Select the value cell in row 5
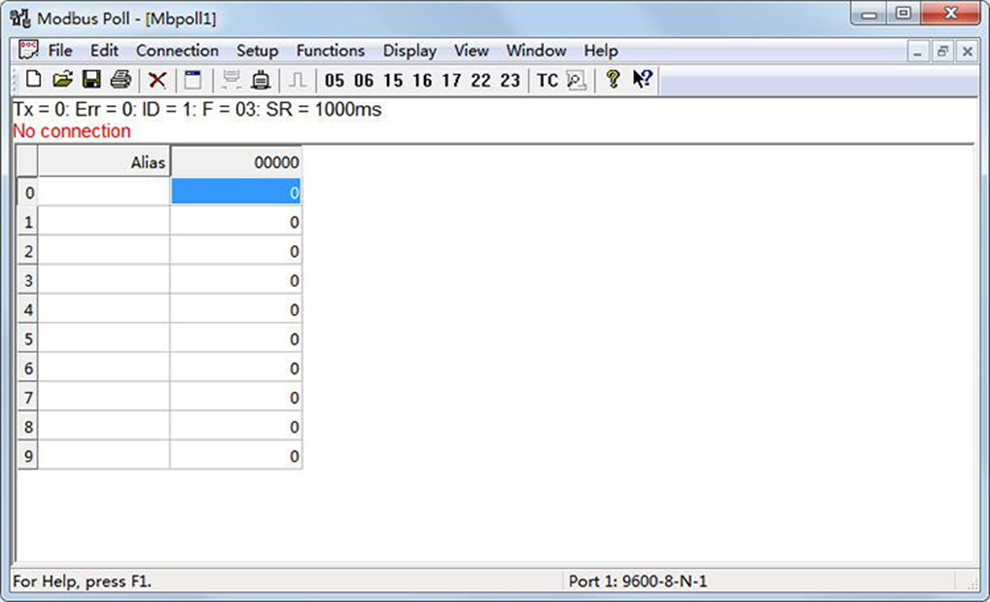 pos(236,339)
